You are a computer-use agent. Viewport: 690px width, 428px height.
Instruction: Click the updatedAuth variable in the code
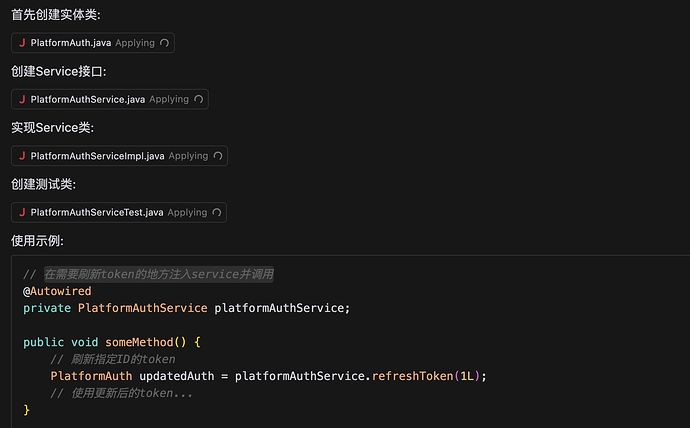coord(176,376)
